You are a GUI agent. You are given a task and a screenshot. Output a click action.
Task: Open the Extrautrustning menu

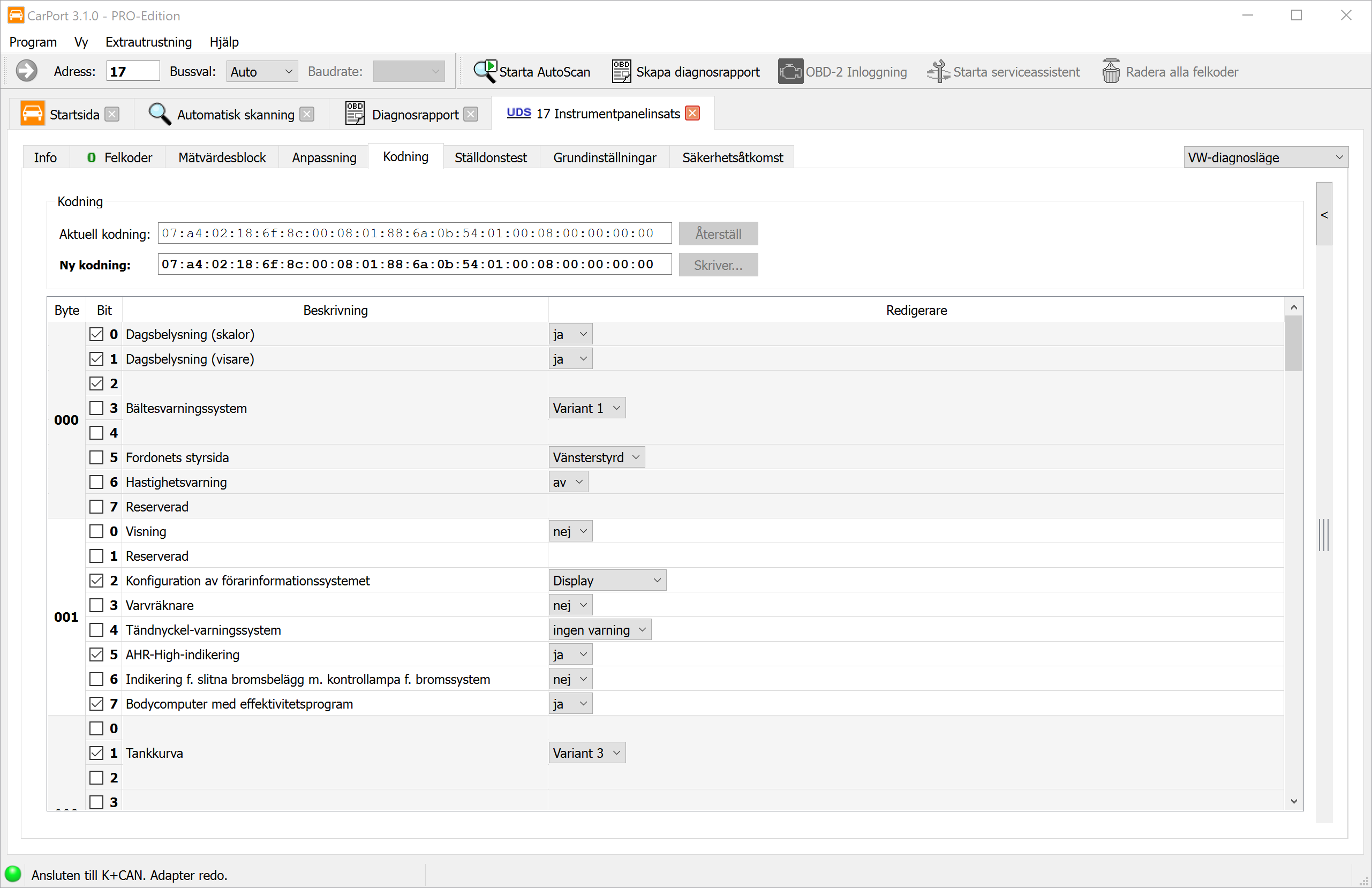click(x=148, y=42)
